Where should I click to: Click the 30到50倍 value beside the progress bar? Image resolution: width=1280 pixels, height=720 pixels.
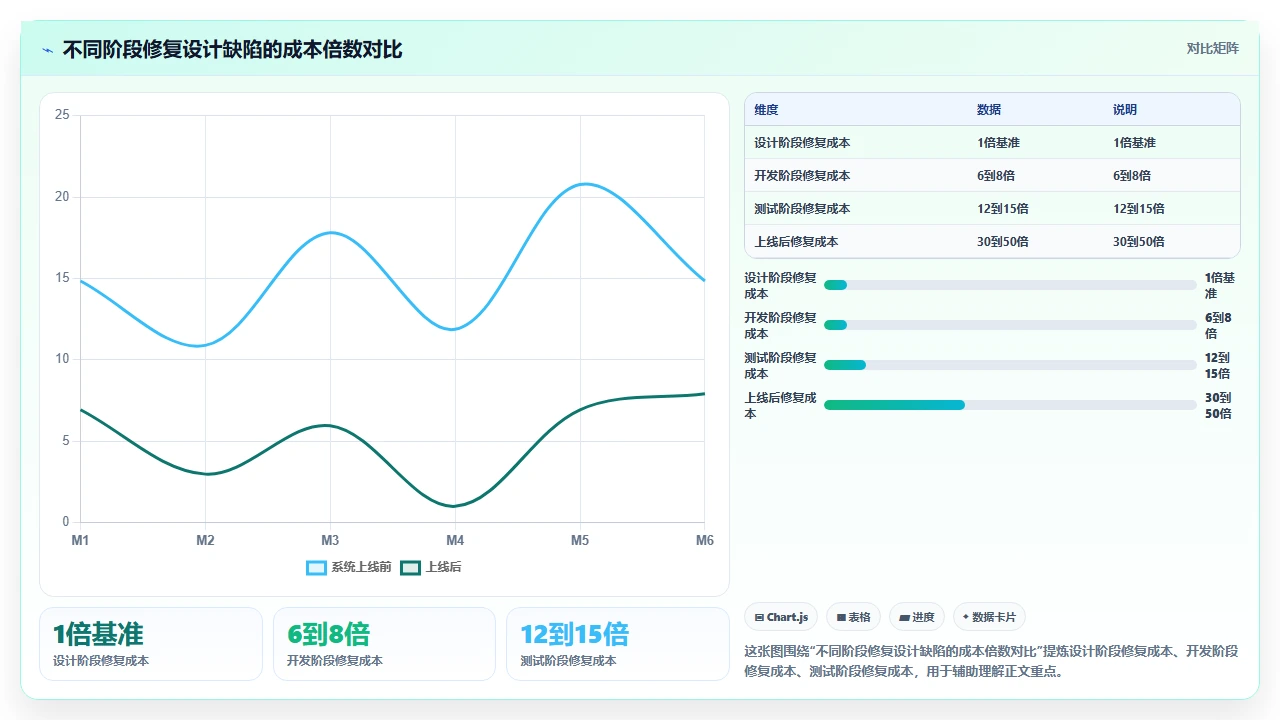pos(1219,405)
